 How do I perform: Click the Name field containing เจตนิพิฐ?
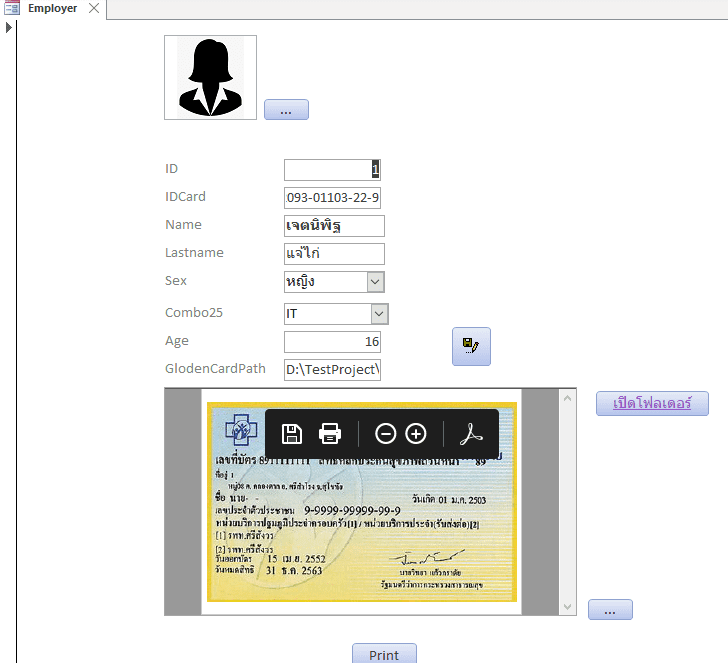click(334, 226)
